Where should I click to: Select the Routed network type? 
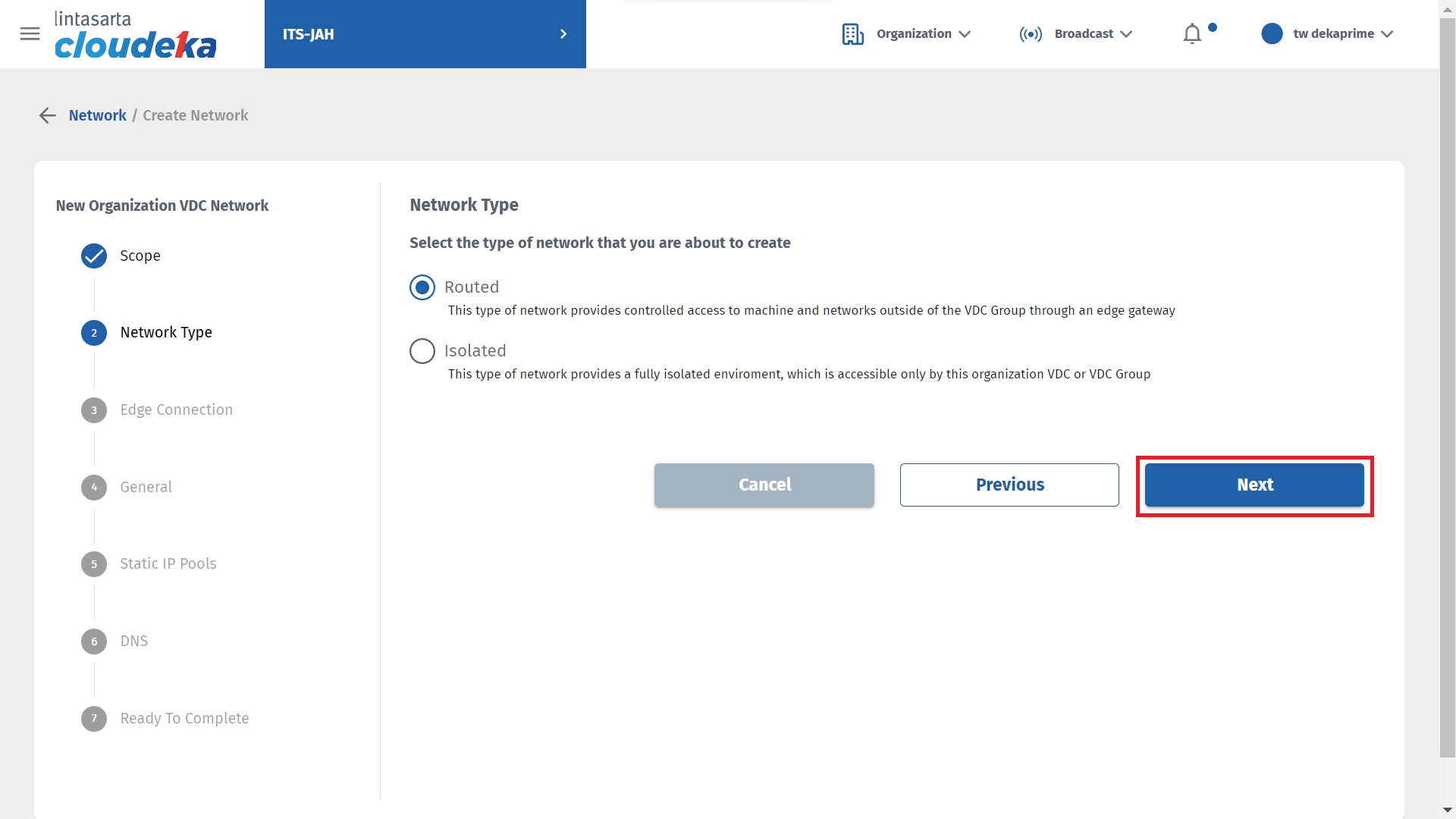(422, 287)
